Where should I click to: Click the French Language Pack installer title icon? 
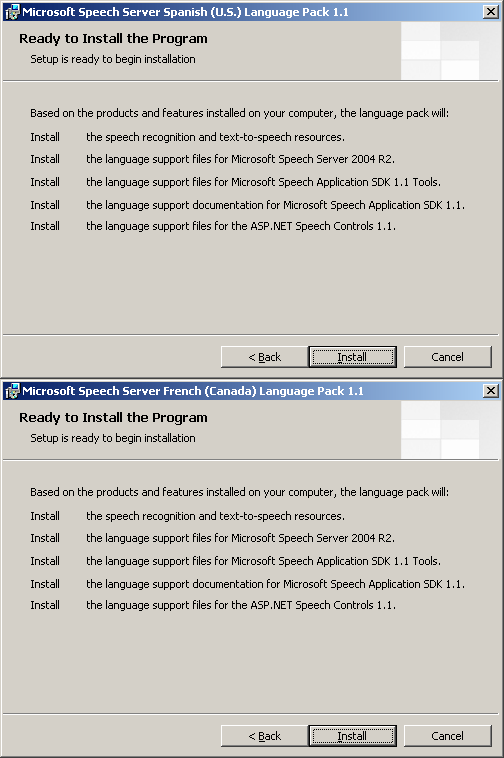(12, 391)
